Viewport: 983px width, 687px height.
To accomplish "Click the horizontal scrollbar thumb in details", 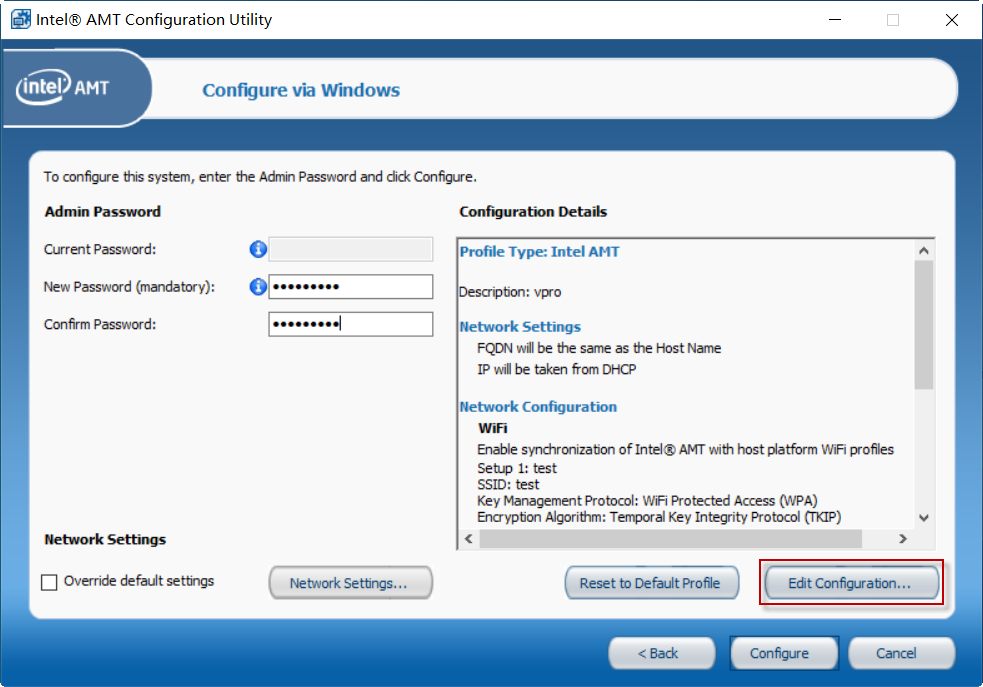I will coord(670,538).
